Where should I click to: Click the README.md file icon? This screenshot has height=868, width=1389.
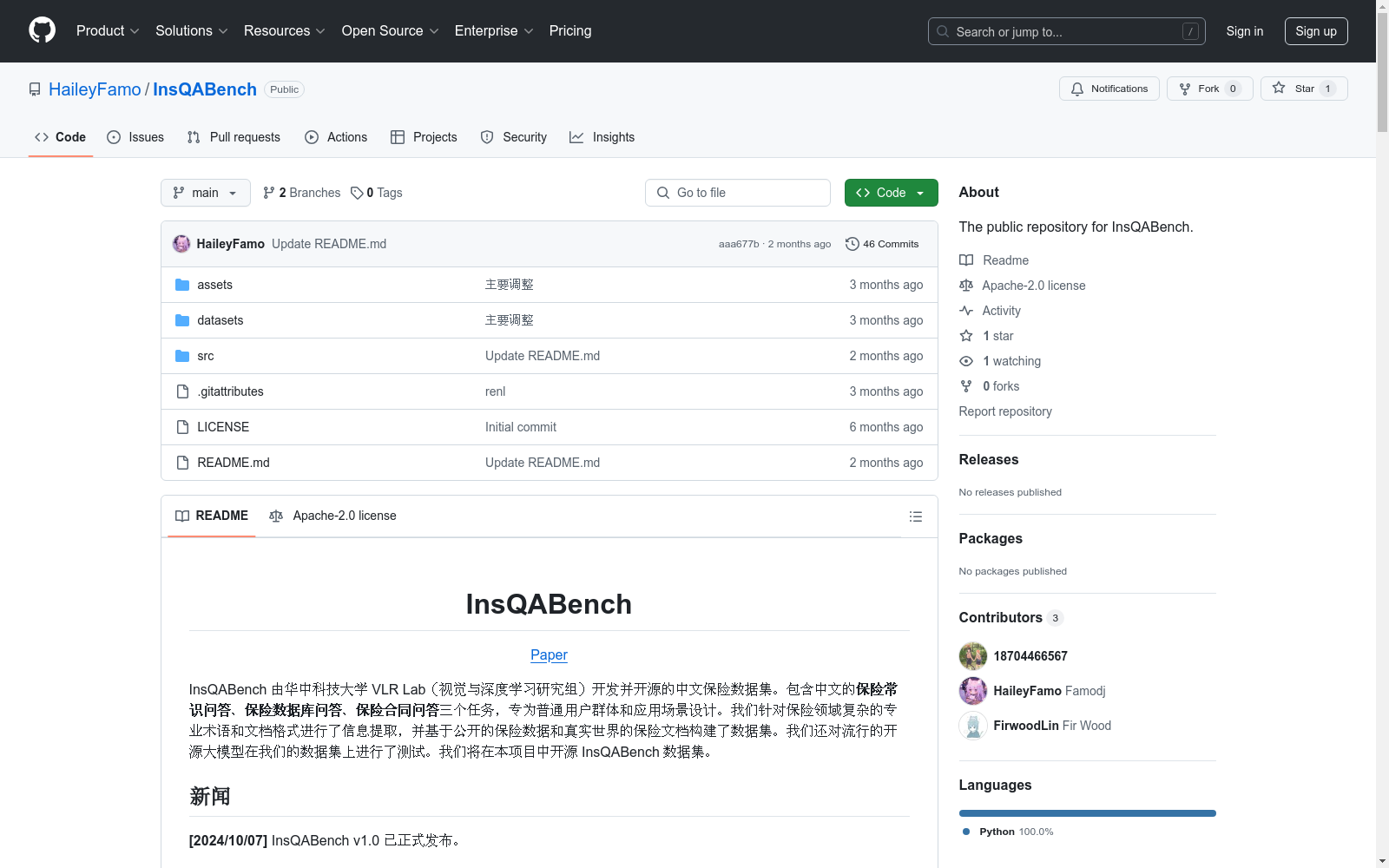pos(182,463)
